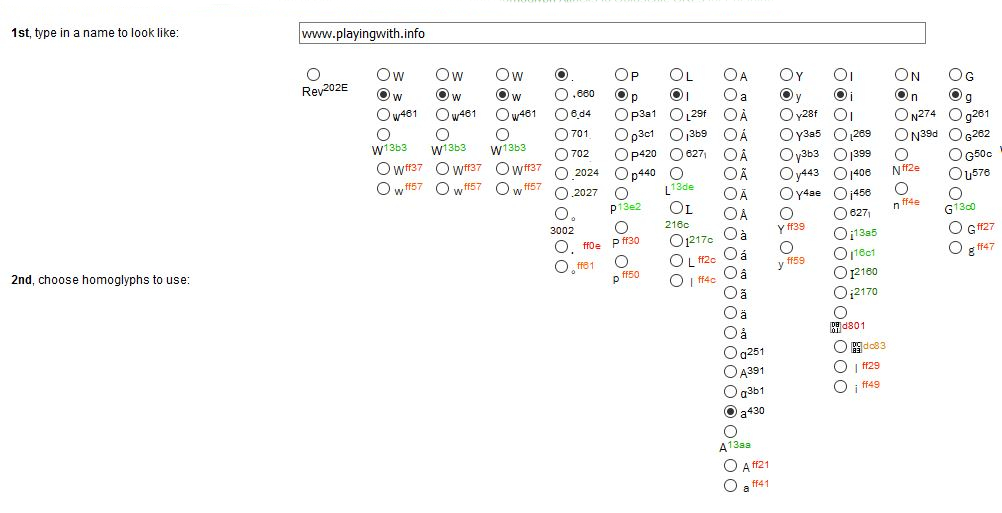Choose the .2024 dot homoglyph option
The width and height of the screenshot is (1002, 513).
(562, 173)
